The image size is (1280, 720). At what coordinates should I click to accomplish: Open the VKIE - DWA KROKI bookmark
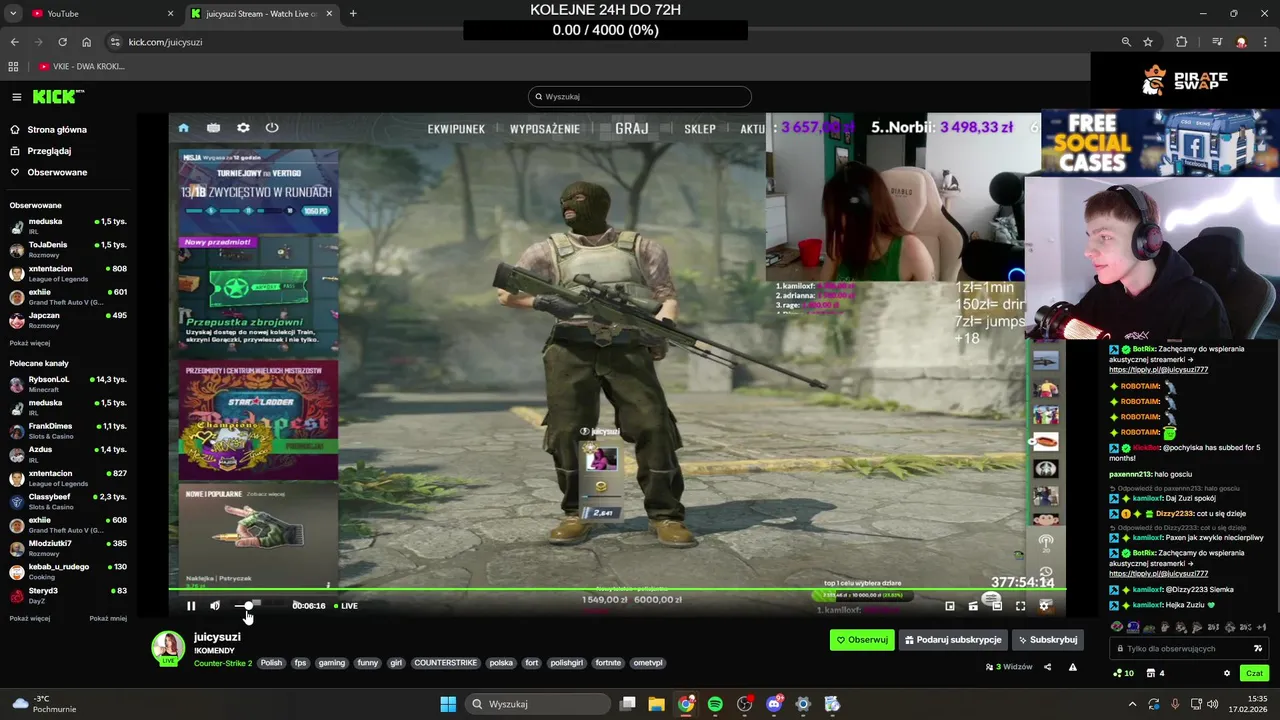click(82, 67)
